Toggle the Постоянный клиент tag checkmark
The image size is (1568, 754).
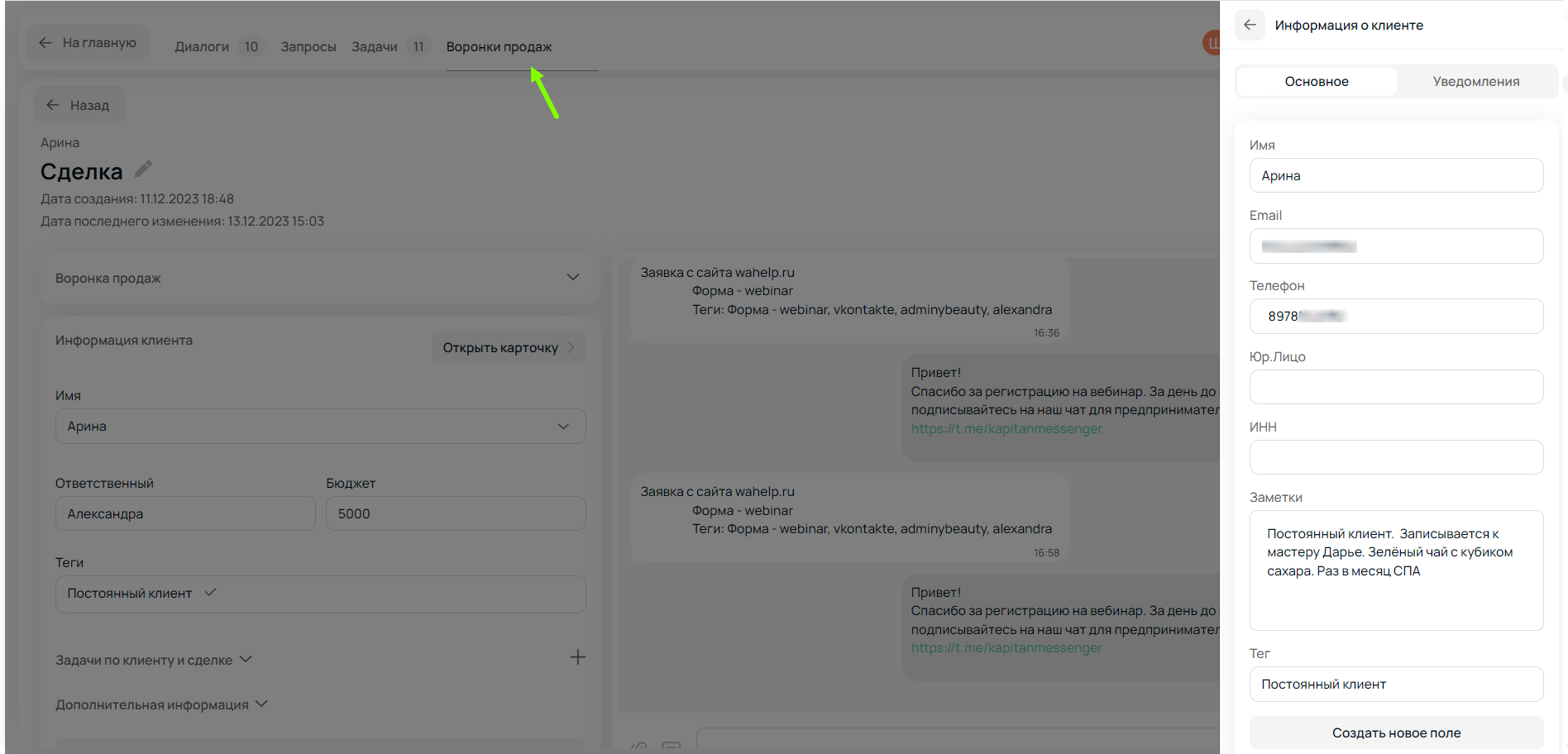[x=210, y=593]
